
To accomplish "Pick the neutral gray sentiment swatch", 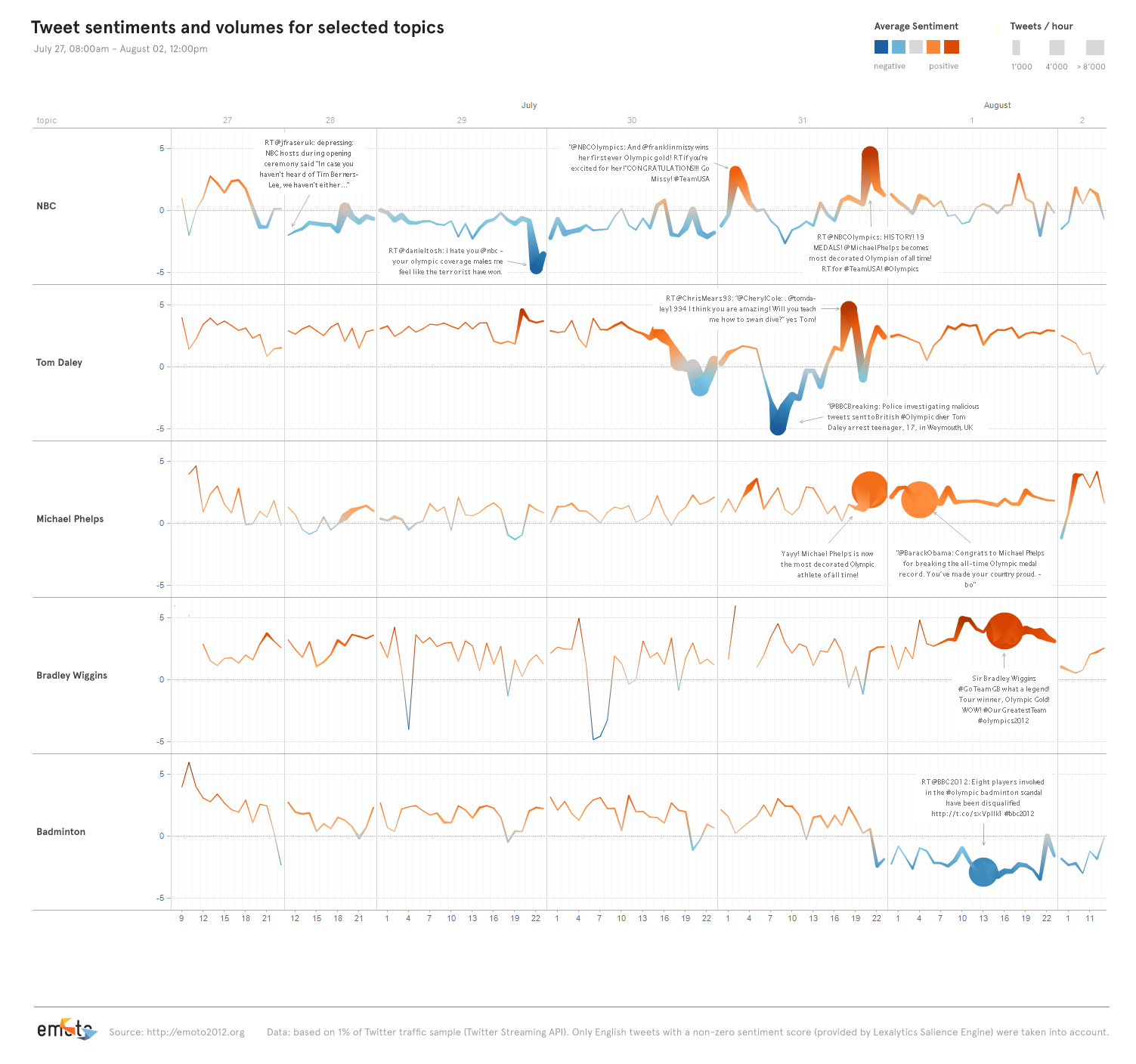I will pos(915,47).
